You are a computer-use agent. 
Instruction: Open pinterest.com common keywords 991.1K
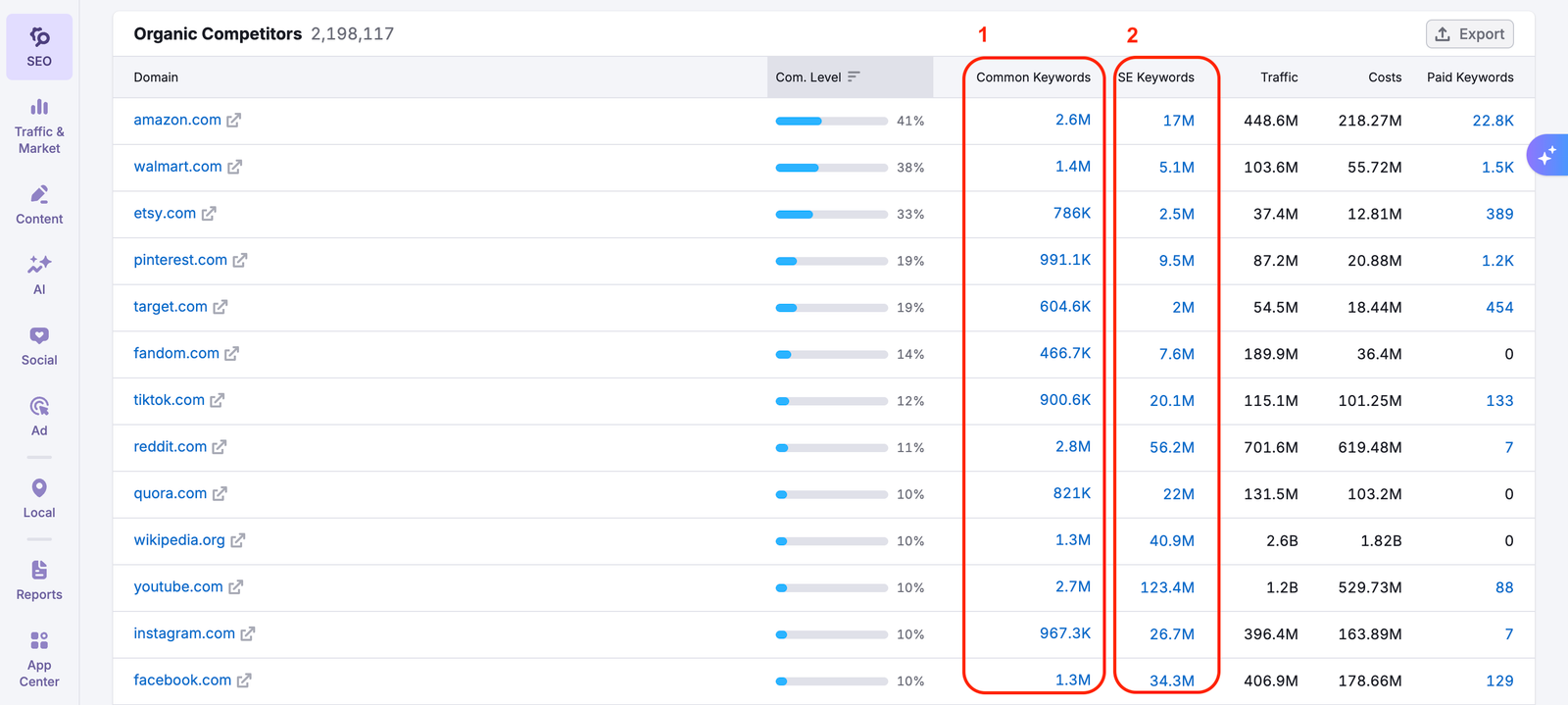[x=1065, y=260]
